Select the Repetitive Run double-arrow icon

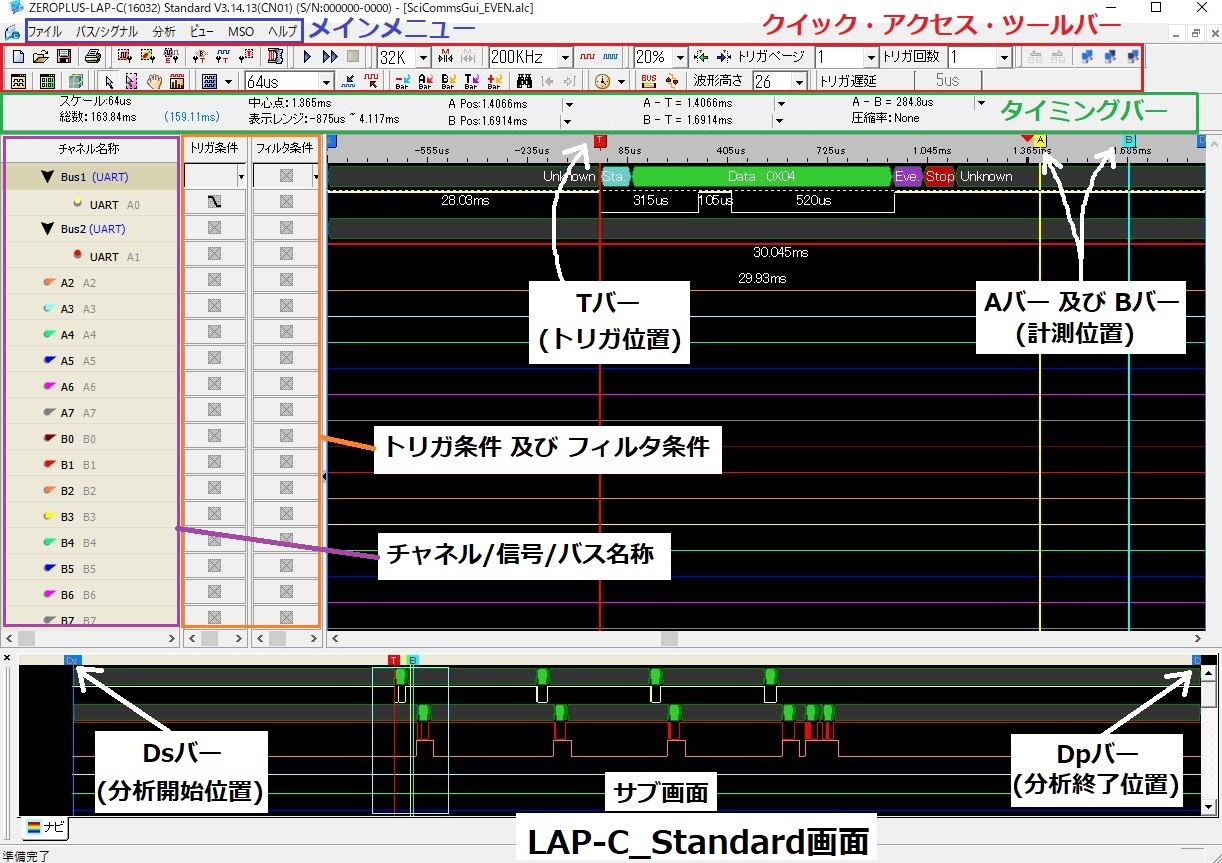328,56
